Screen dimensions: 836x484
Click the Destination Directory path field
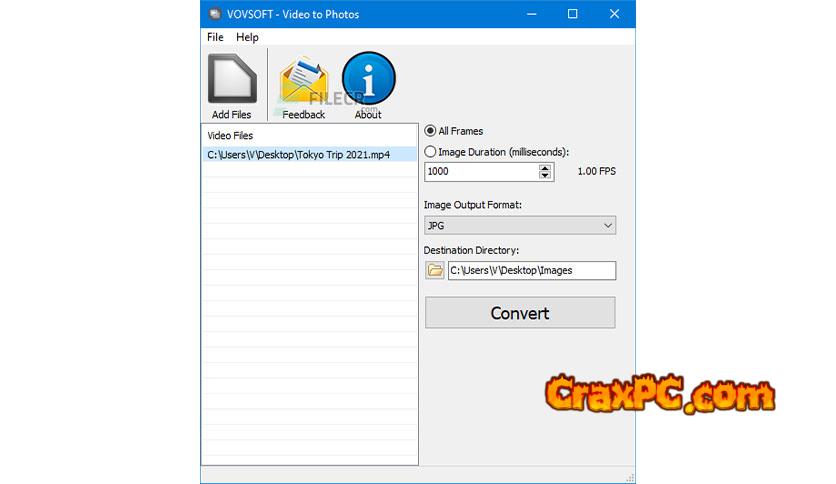coord(532,270)
